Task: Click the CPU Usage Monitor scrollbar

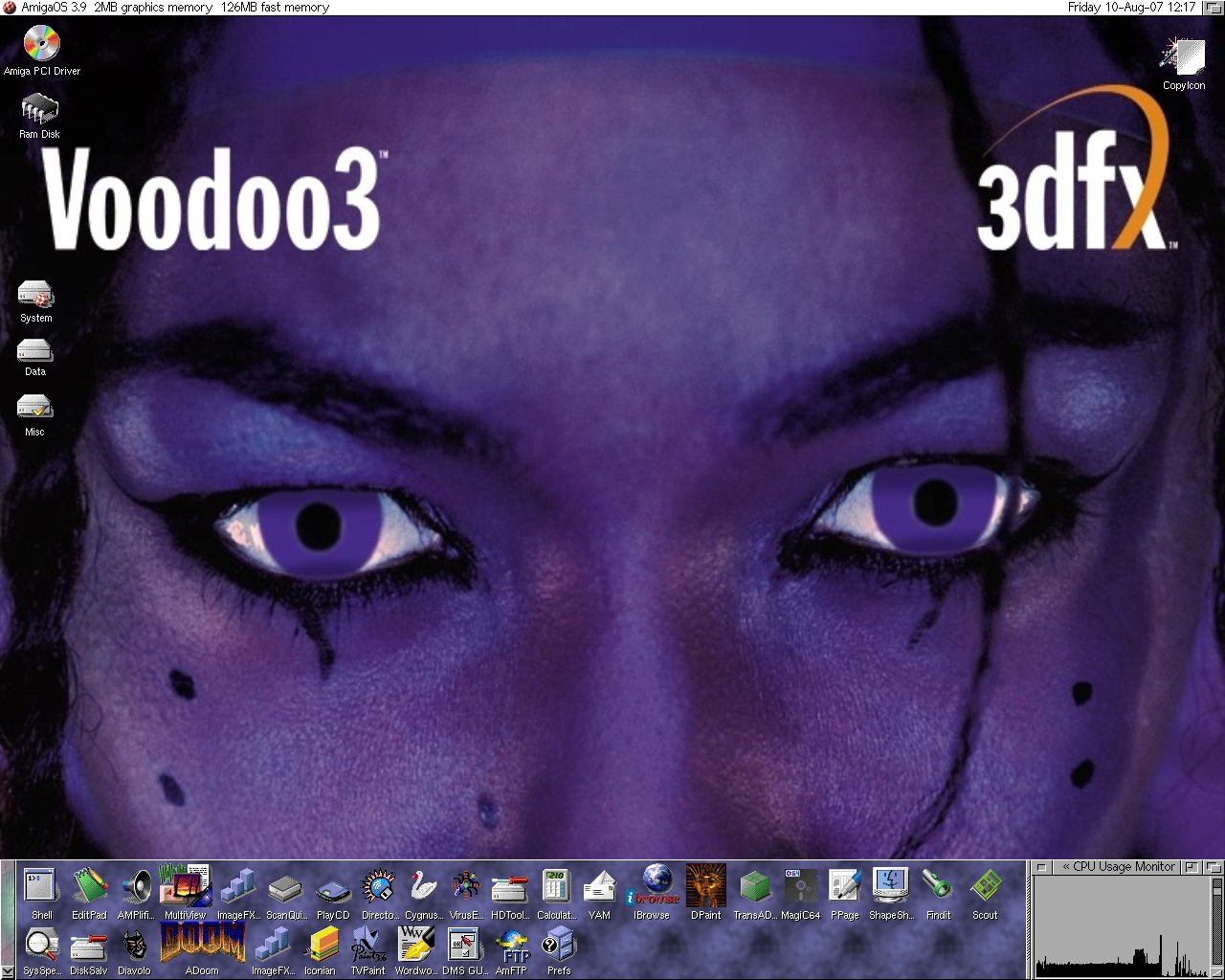Action: (x=1215, y=921)
